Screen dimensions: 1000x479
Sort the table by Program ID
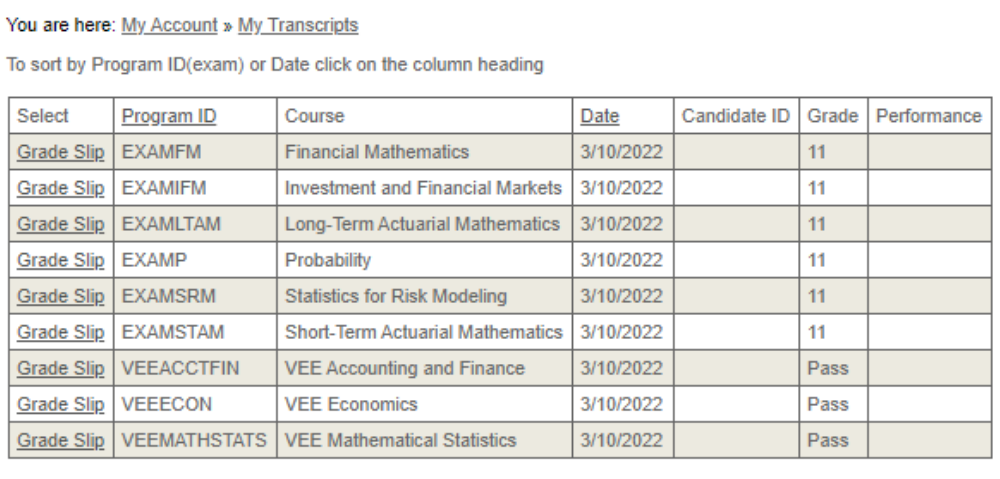(168, 116)
